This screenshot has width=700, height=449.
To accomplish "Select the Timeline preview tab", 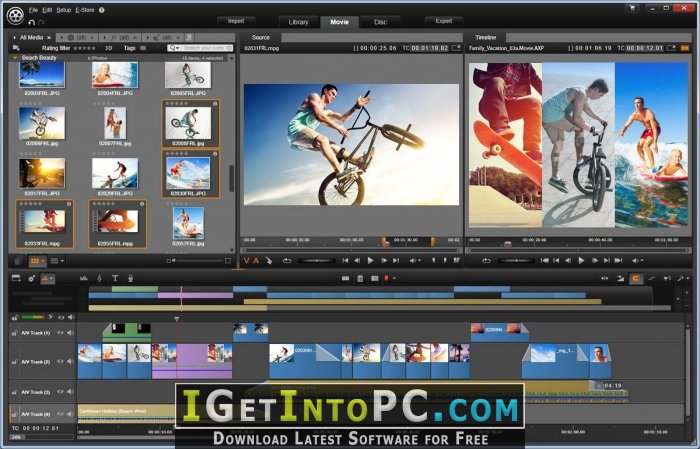I will (x=485, y=37).
